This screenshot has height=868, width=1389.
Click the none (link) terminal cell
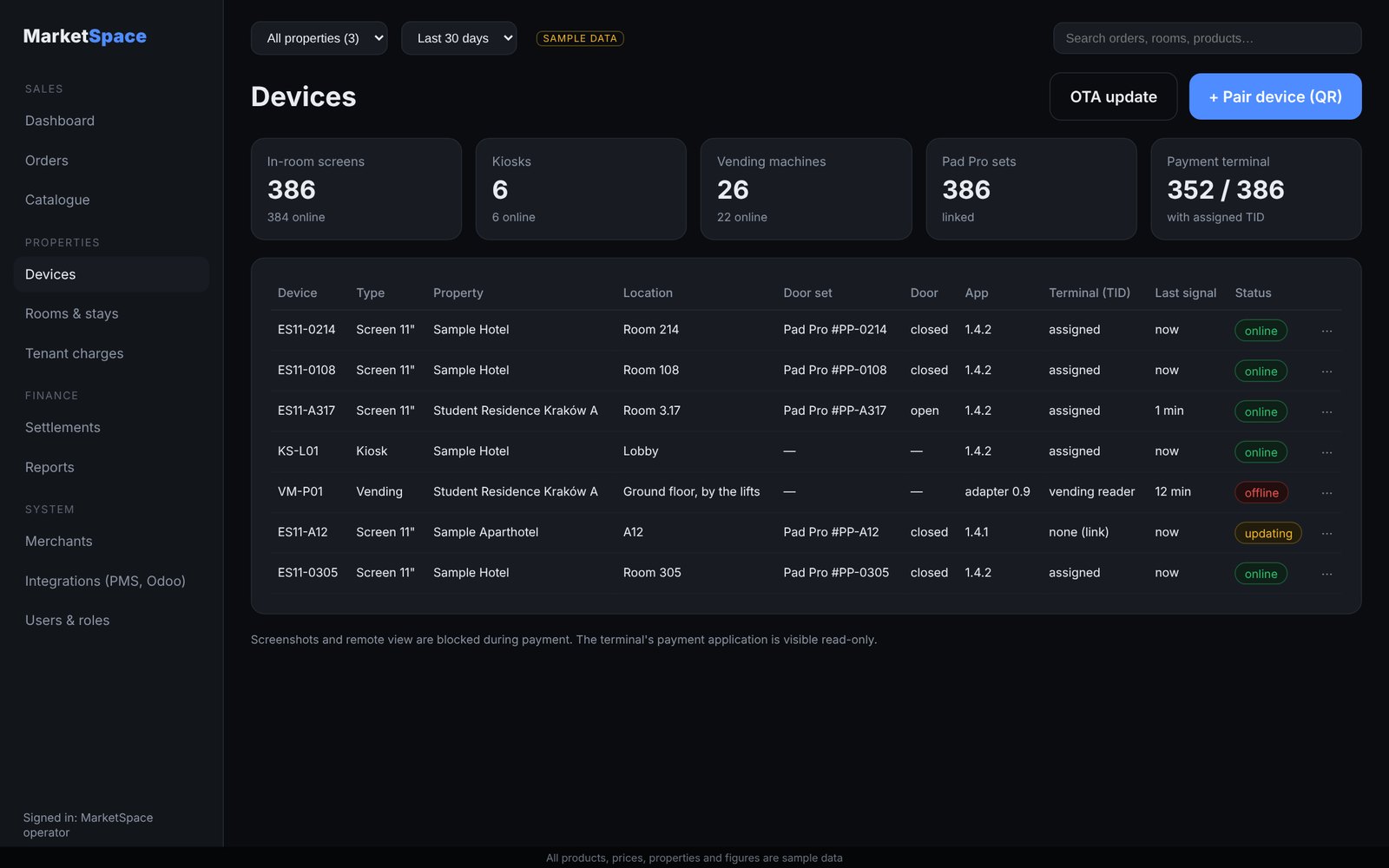[x=1078, y=532]
